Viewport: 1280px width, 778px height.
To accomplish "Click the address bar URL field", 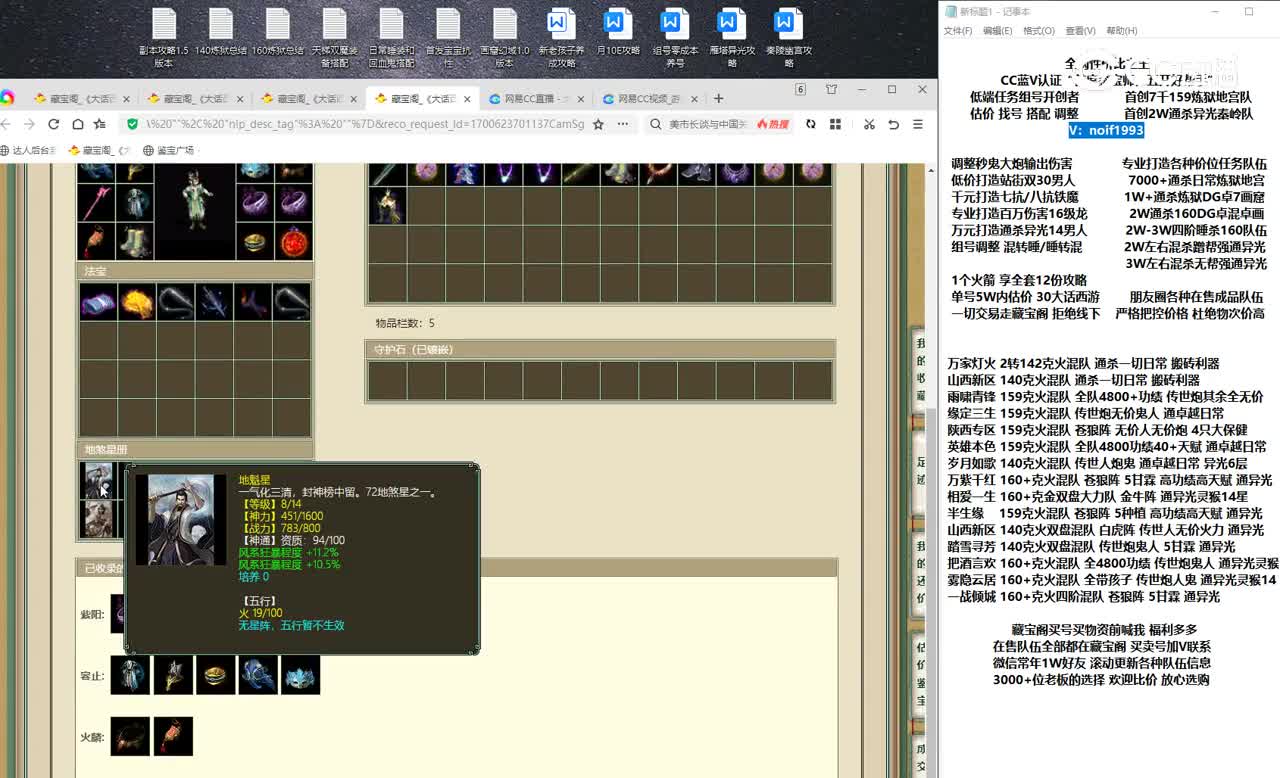I will 365,124.
